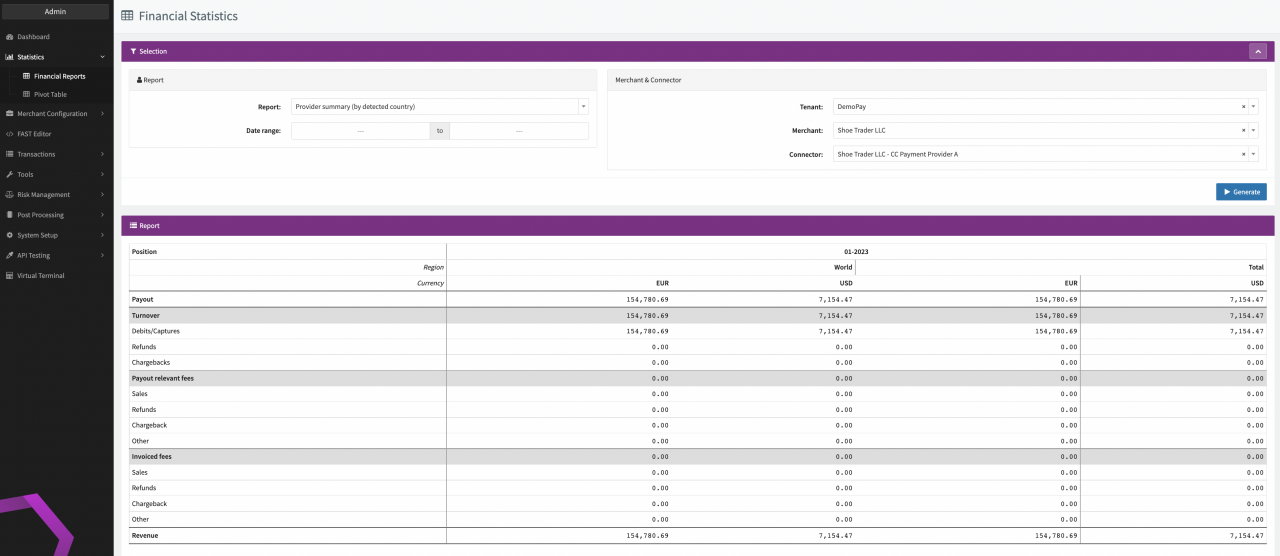Screen dimensions: 1280x556
Task: Collapse the Selection panel
Action: [x=1258, y=51]
